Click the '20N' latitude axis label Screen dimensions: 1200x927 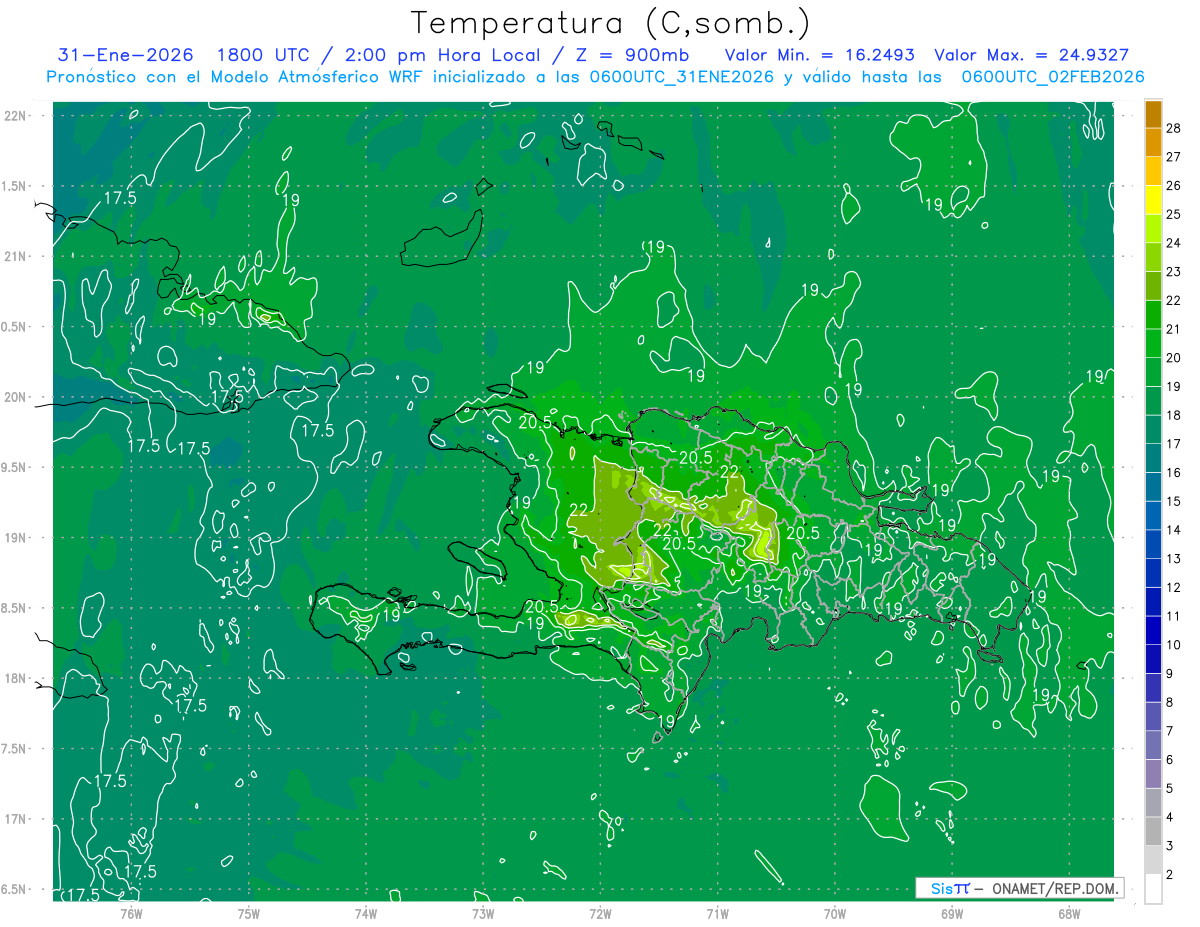point(16,398)
